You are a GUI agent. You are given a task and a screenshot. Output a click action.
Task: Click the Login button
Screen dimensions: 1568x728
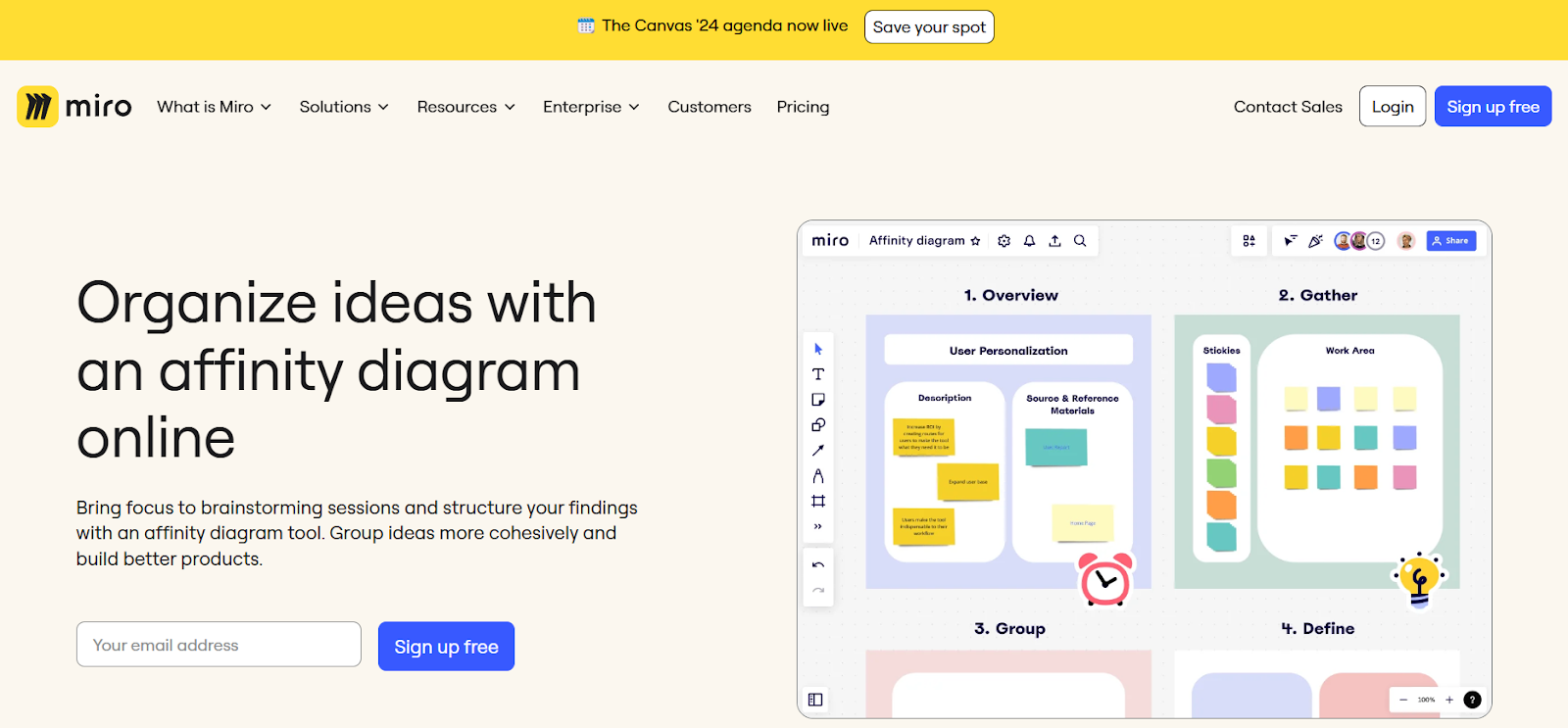click(x=1393, y=107)
